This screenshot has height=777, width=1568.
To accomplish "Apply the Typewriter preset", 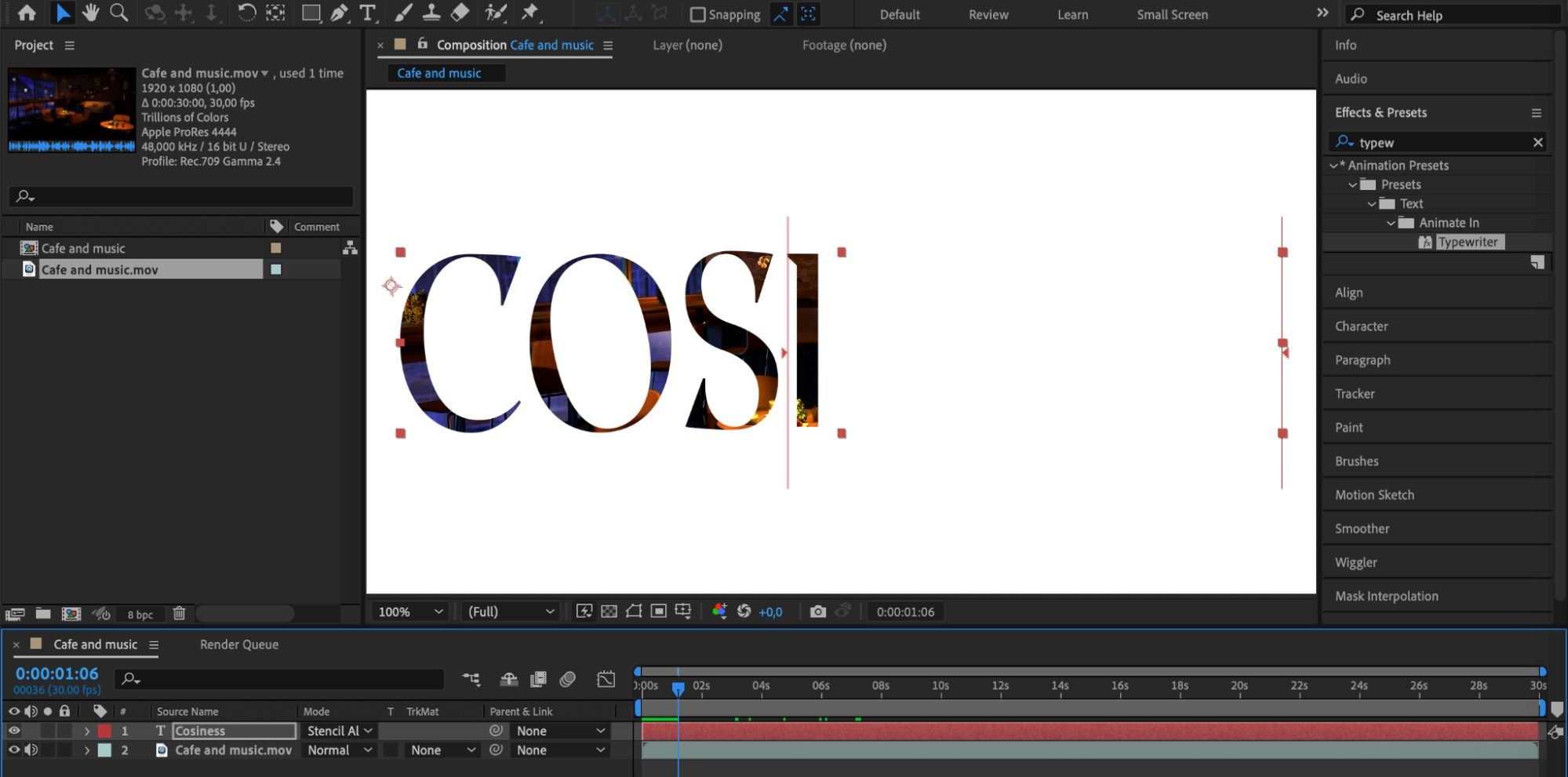I will coord(1467,242).
